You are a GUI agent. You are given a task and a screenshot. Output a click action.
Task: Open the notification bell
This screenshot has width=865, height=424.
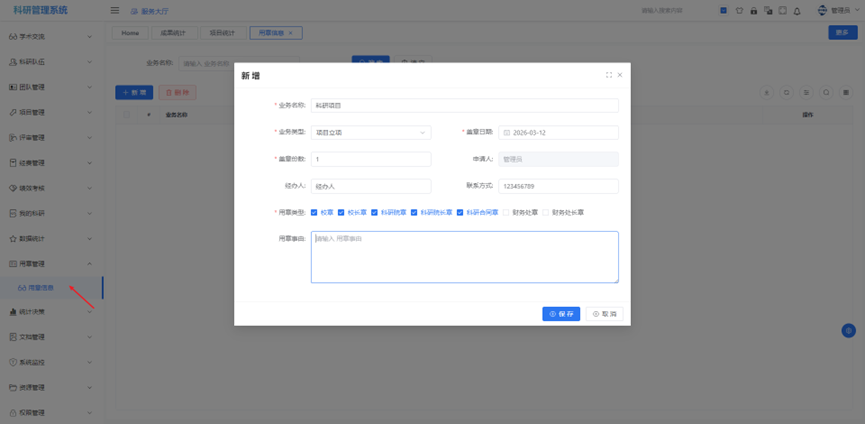click(x=797, y=11)
